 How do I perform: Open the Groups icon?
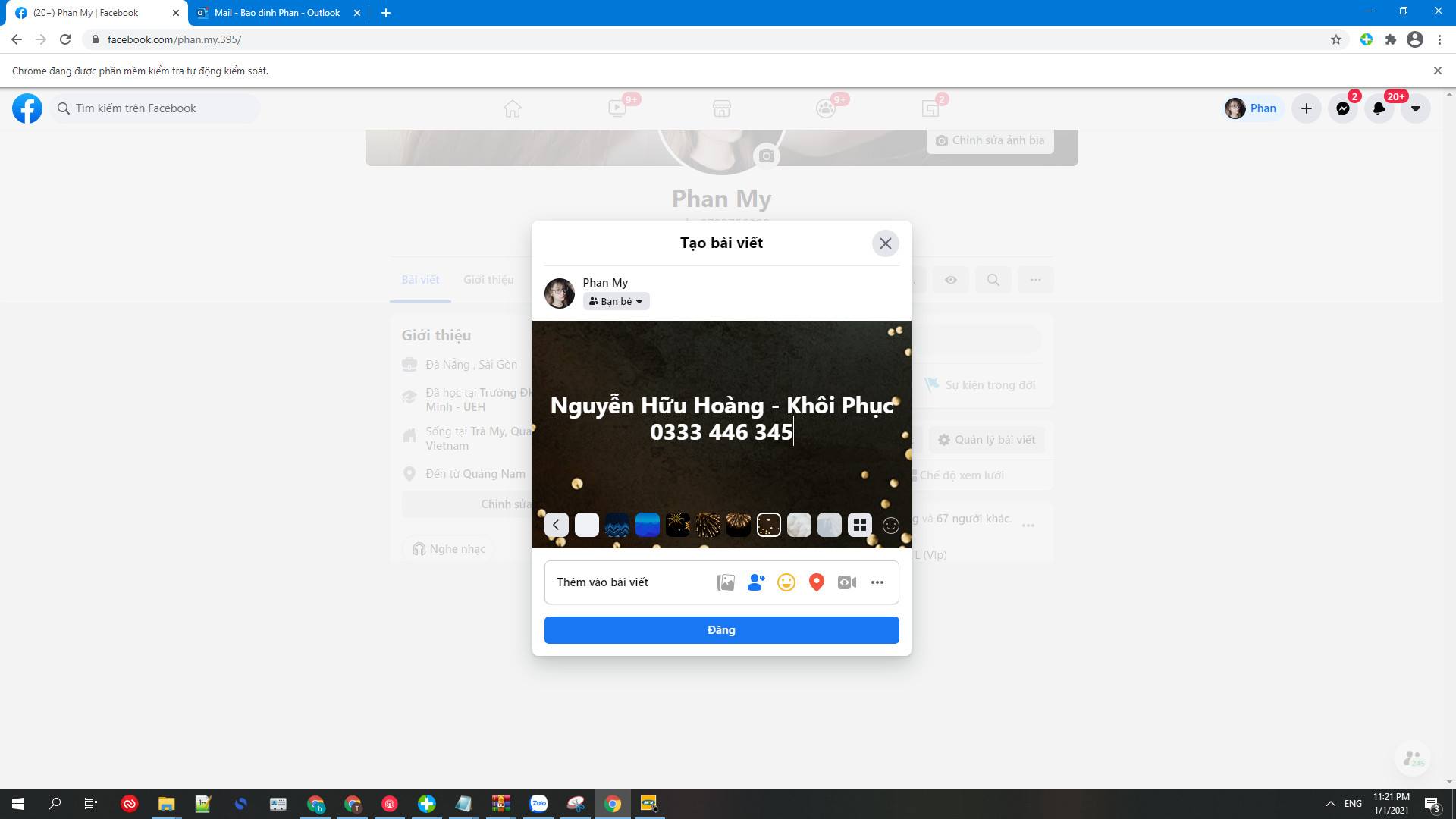[x=826, y=108]
